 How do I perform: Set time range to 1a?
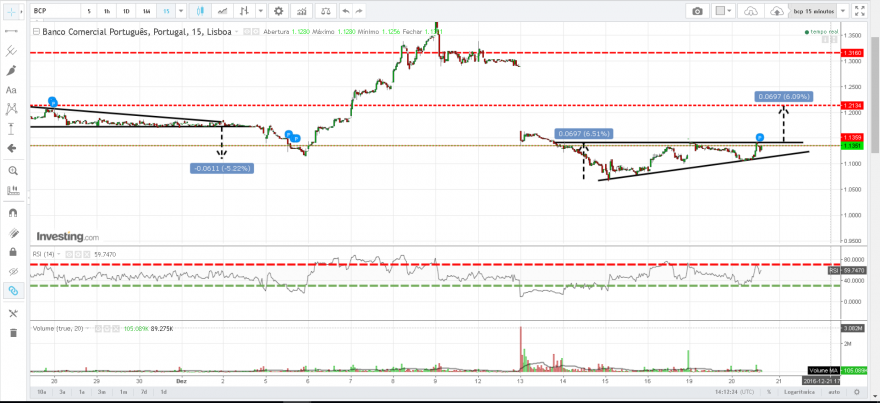pos(82,391)
